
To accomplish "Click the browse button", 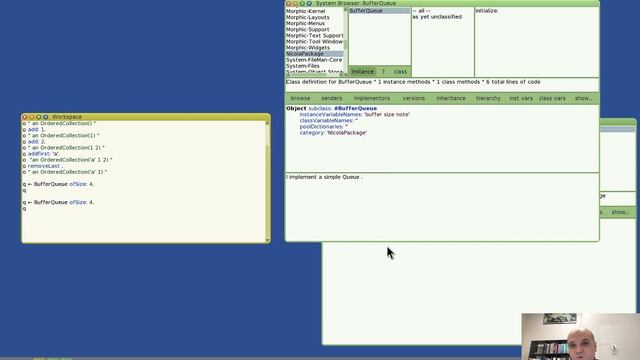I will [300, 98].
